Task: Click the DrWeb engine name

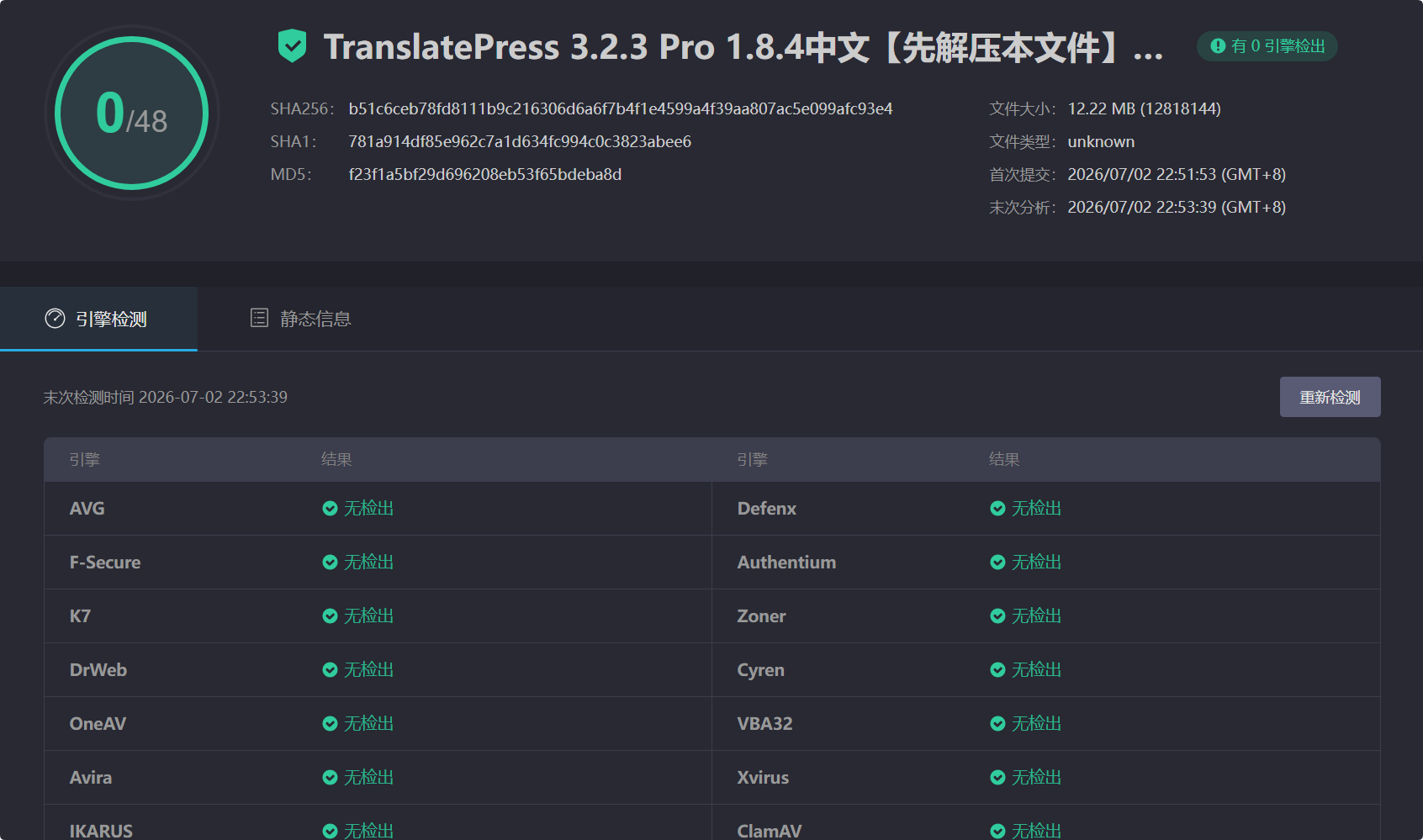Action: (x=98, y=670)
